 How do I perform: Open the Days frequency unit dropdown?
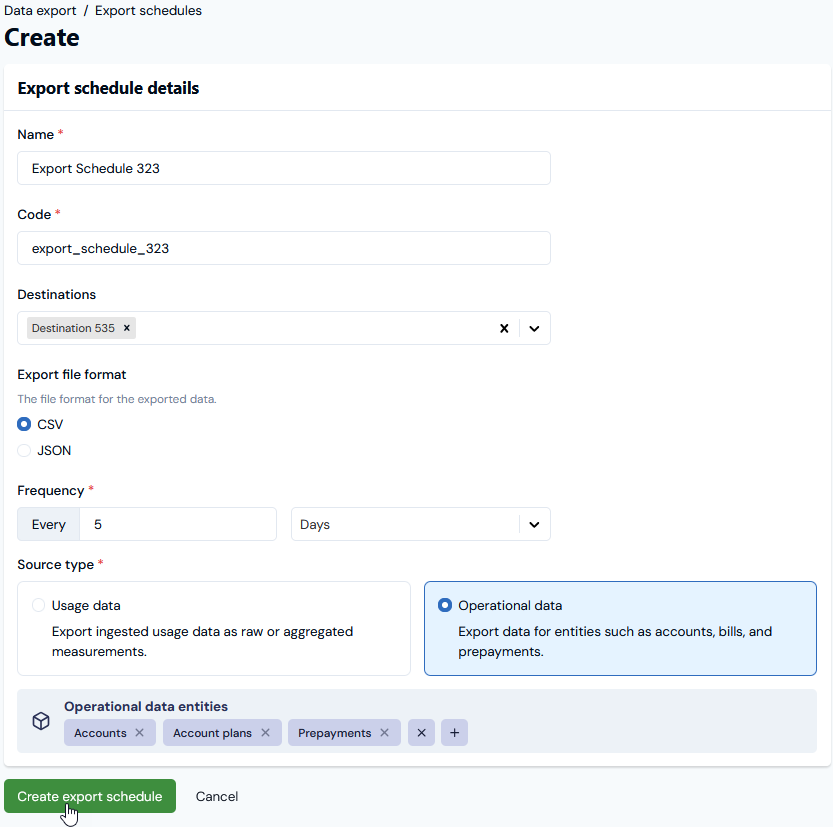421,524
